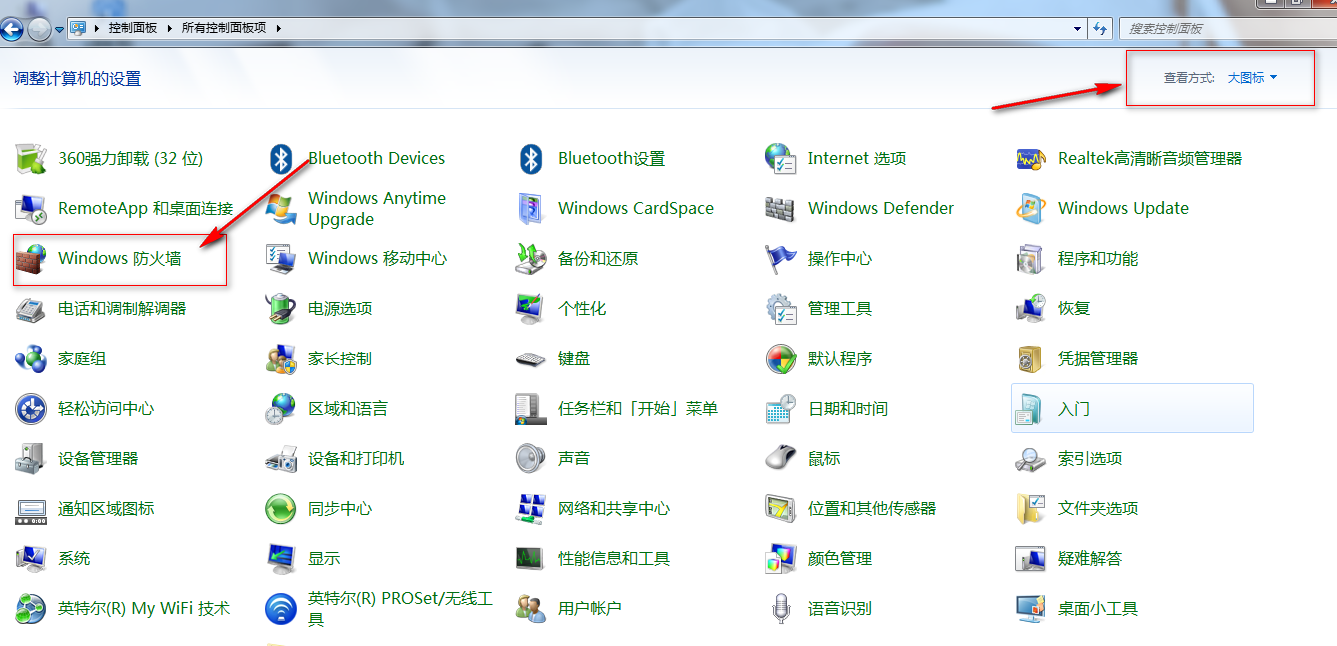Open the 文件夹选项 folder icon
The height and width of the screenshot is (646, 1337).
pos(1031,508)
